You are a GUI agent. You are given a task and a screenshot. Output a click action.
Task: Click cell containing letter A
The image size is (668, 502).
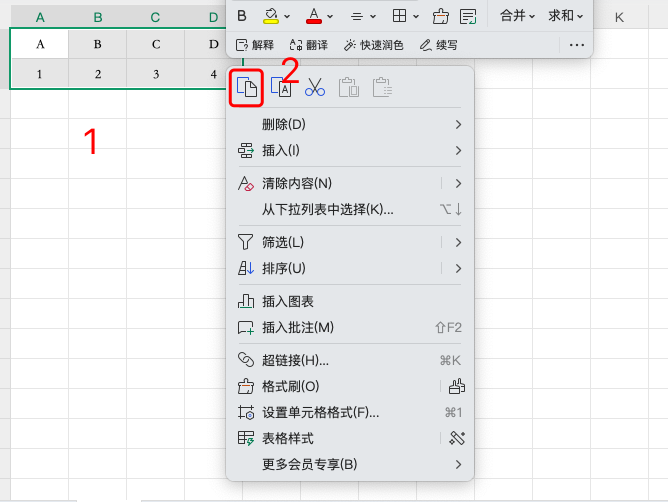coord(40,44)
